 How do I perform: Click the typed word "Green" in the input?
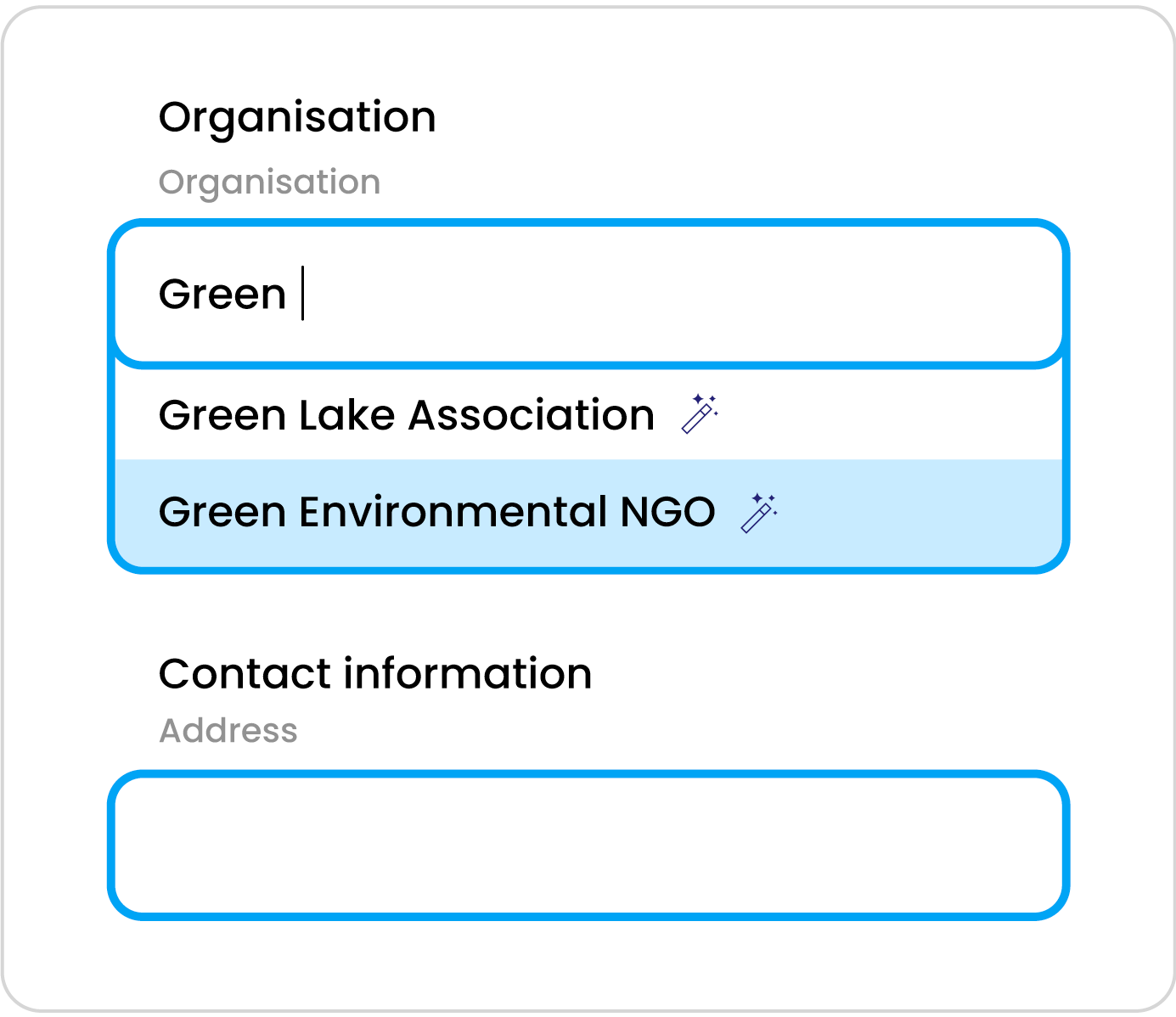point(222,295)
